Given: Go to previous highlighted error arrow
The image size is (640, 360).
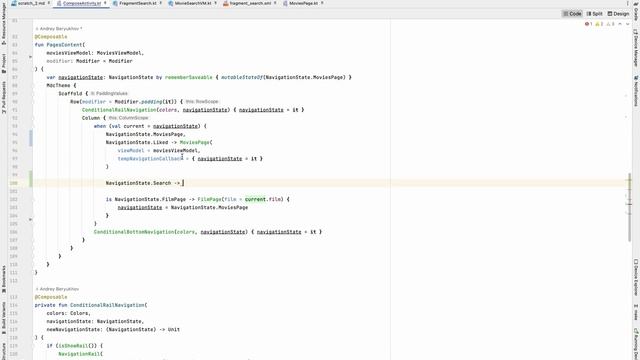Looking at the screenshot, I should click(620, 24).
